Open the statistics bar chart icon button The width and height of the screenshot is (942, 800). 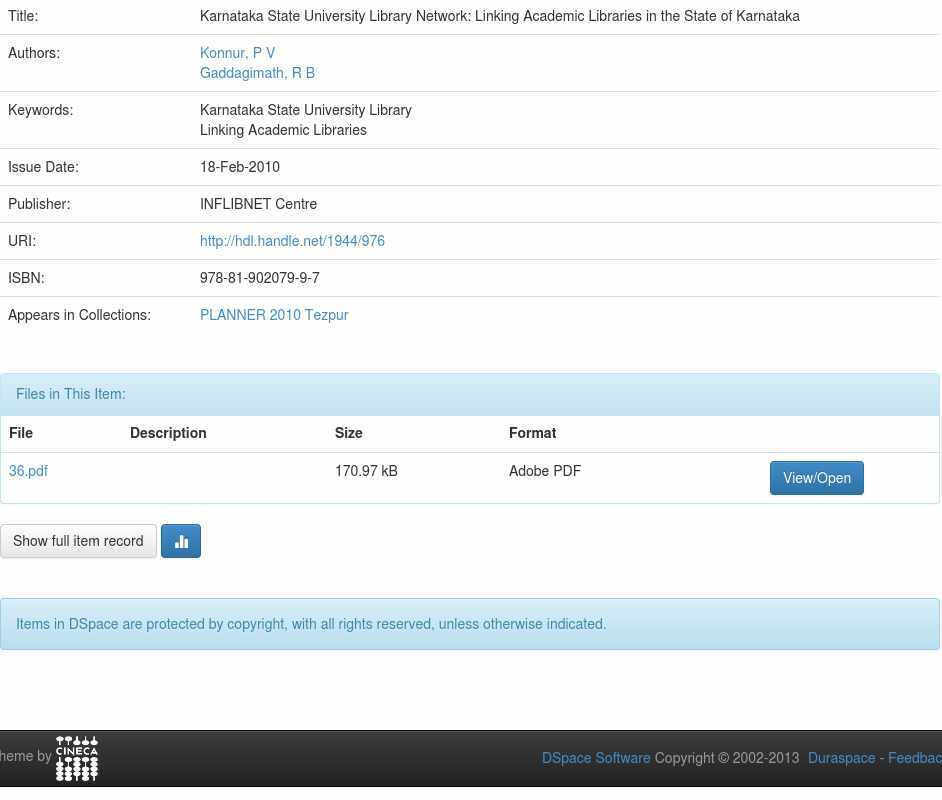pos(181,541)
